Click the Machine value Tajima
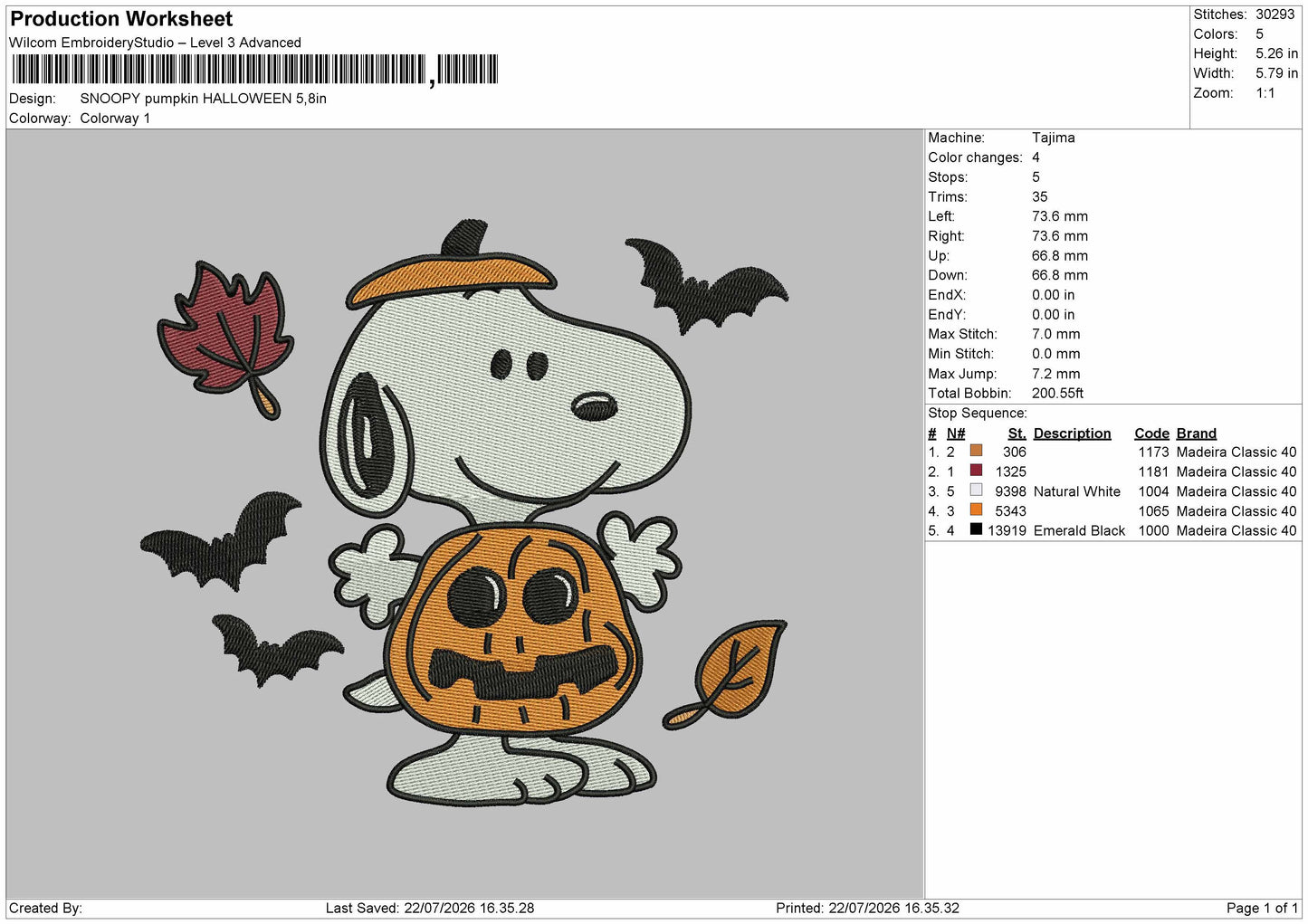1308x924 pixels. [1054, 138]
